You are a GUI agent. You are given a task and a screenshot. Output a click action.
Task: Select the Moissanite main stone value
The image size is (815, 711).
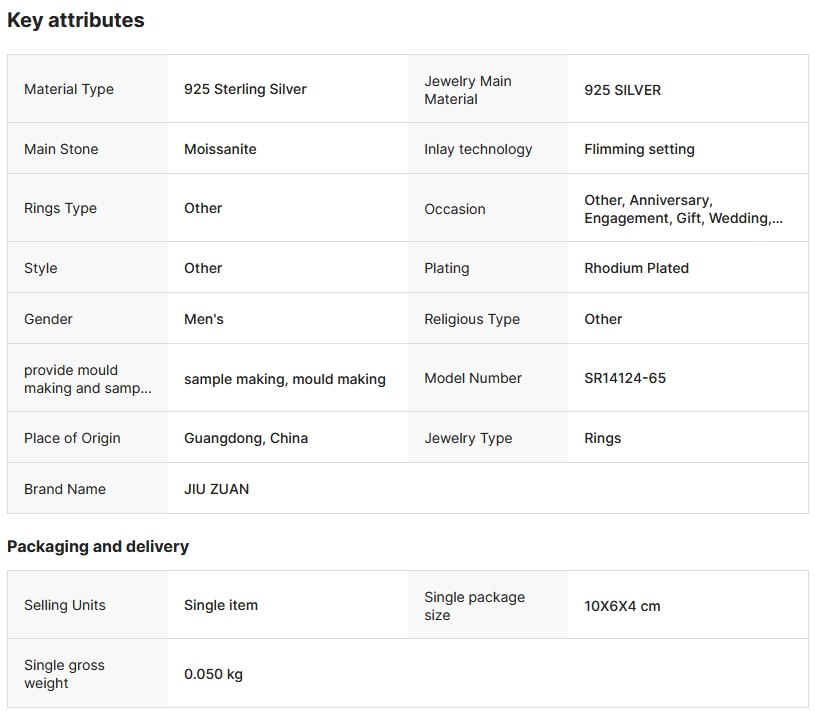220,149
